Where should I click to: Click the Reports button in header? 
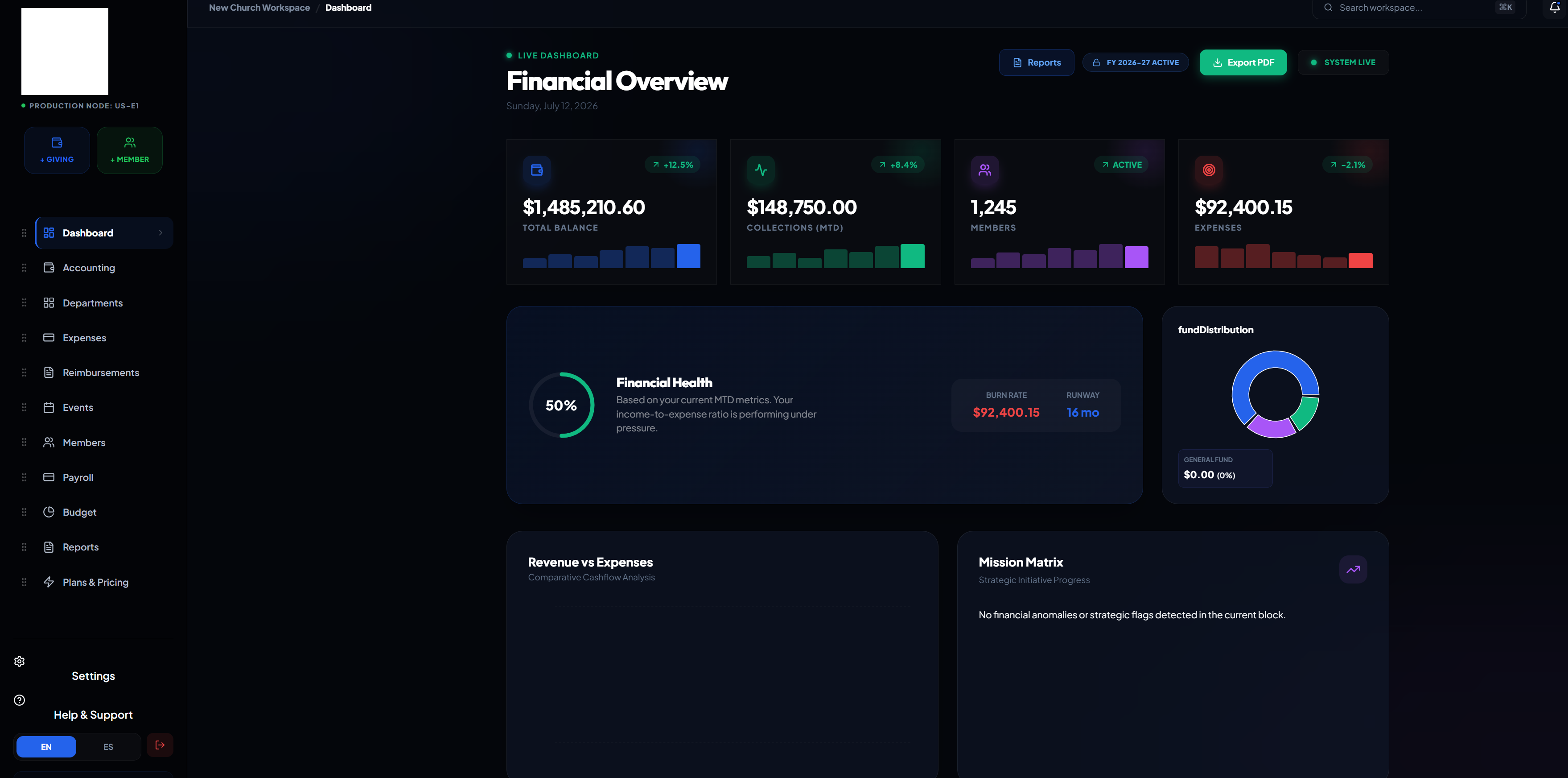pos(1037,62)
